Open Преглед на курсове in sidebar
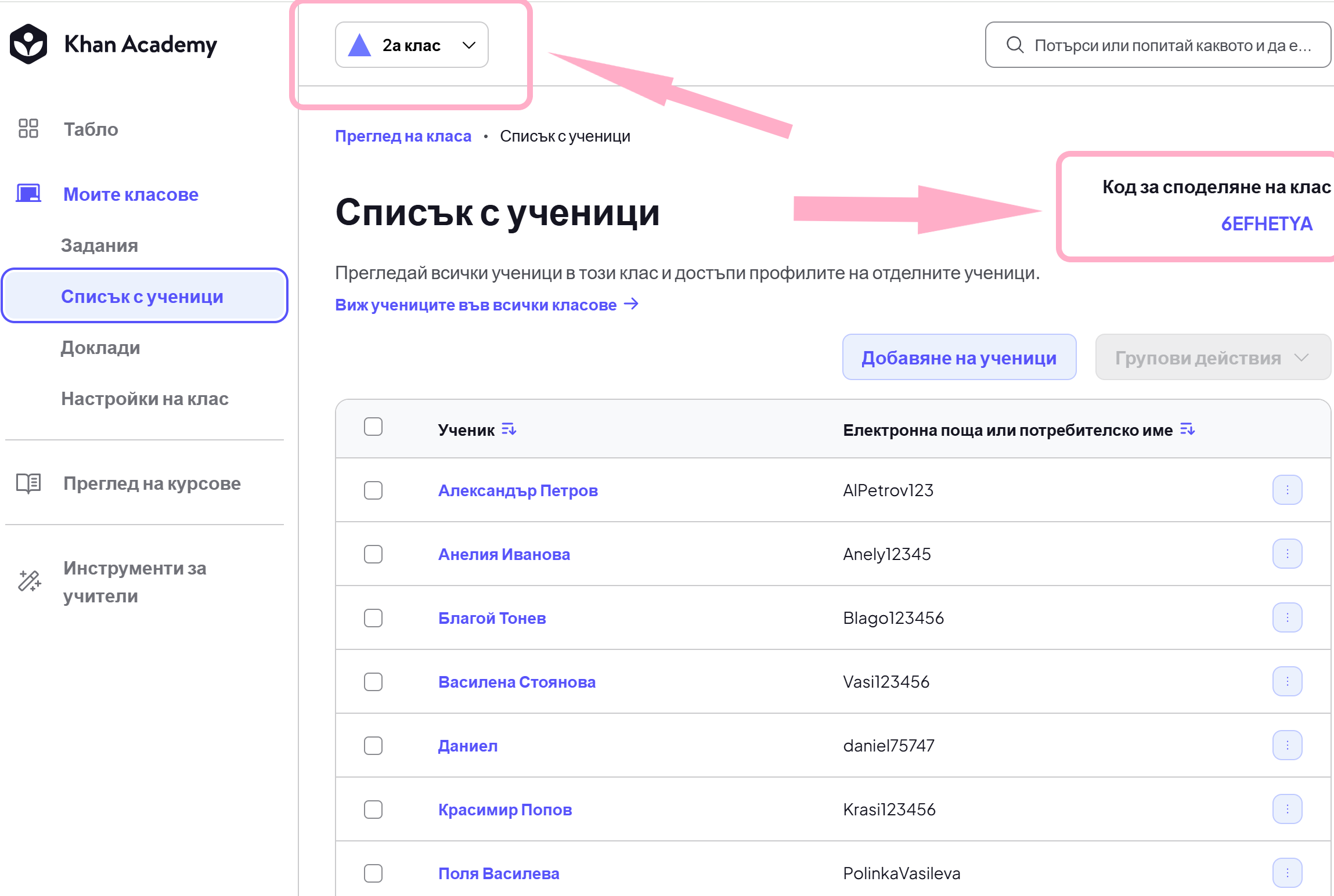Viewport: 1334px width, 896px height. pos(152,483)
